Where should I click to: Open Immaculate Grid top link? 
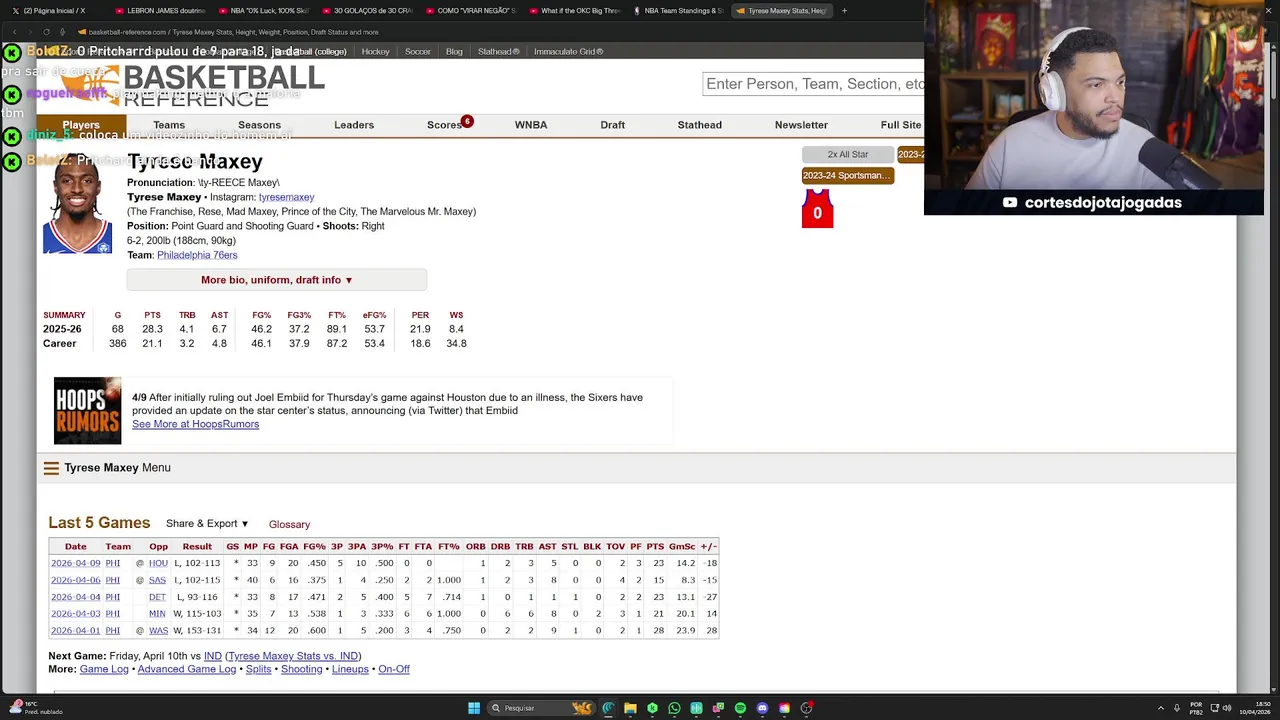tap(568, 51)
